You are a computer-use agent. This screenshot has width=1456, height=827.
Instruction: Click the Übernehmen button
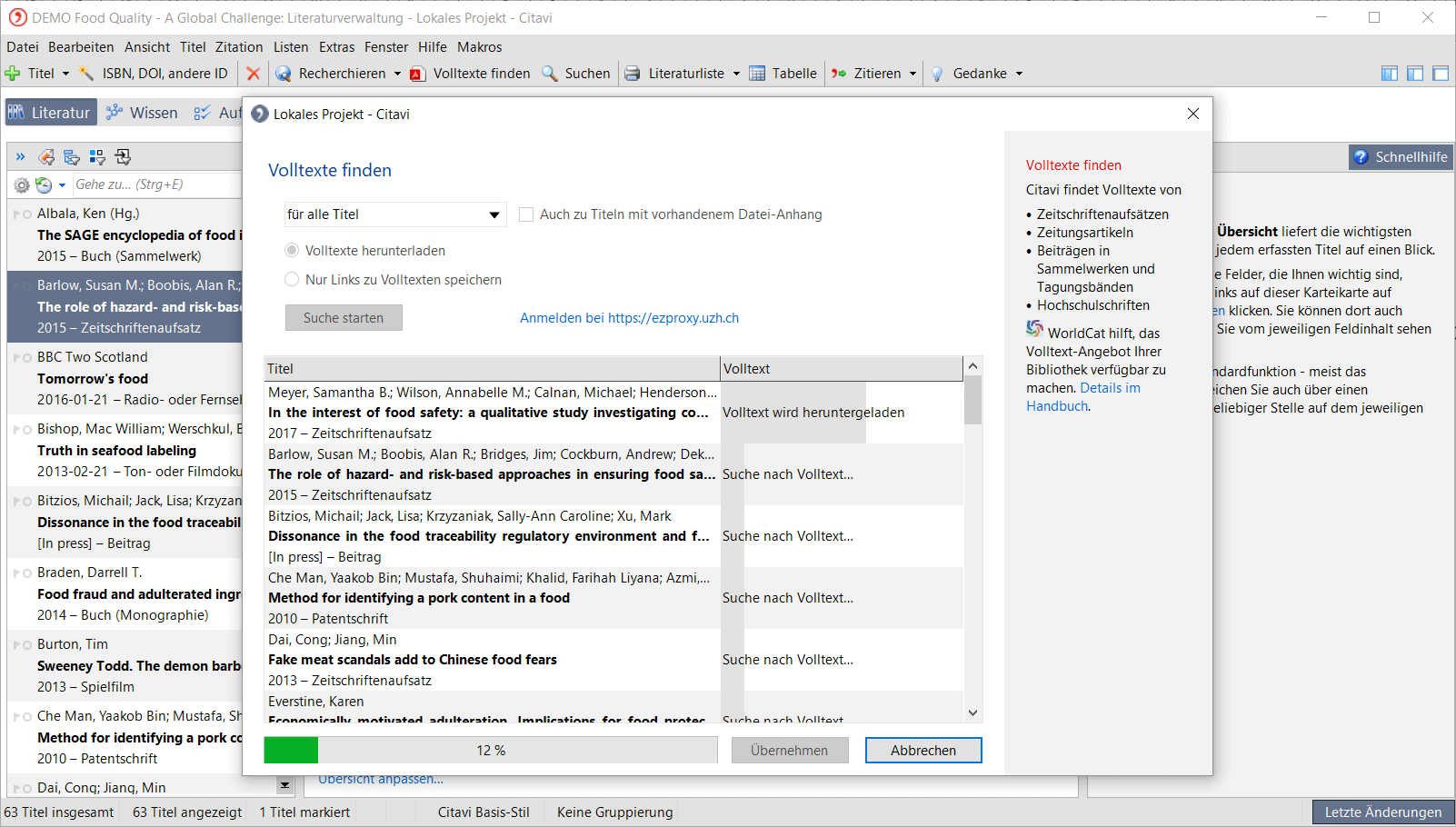pos(790,751)
